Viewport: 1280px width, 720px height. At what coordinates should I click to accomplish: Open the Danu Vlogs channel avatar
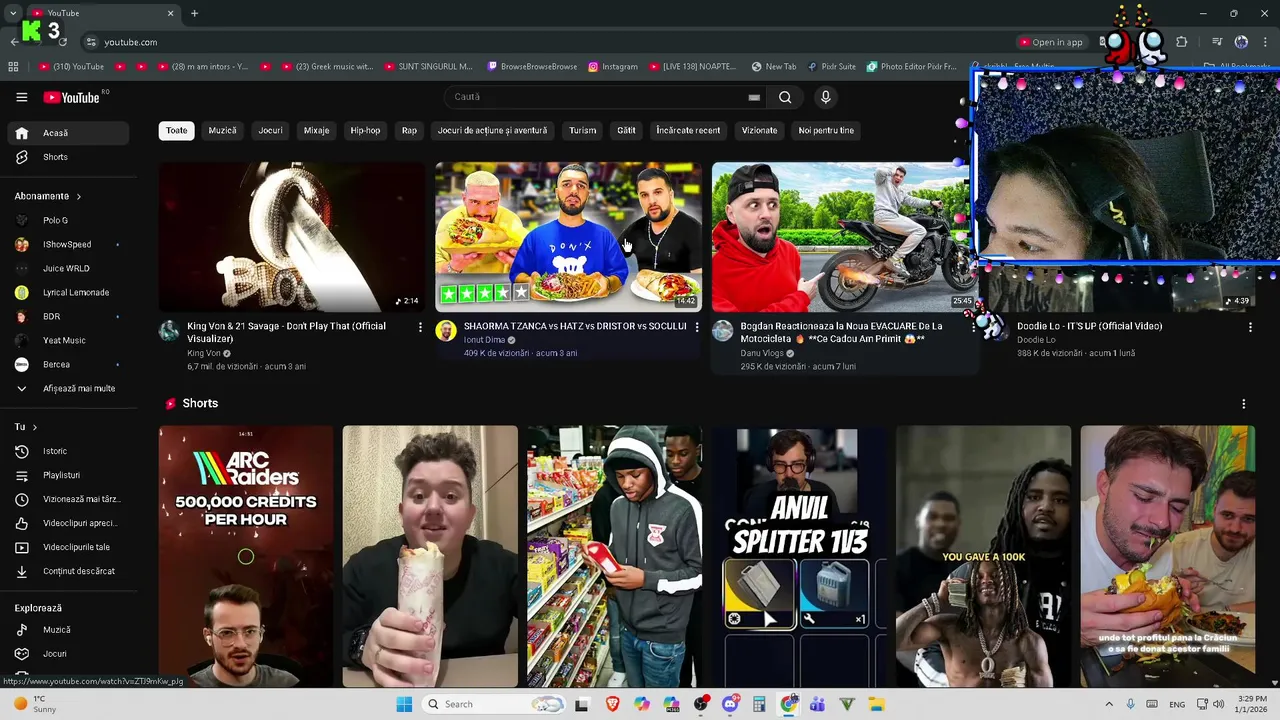[x=722, y=331]
